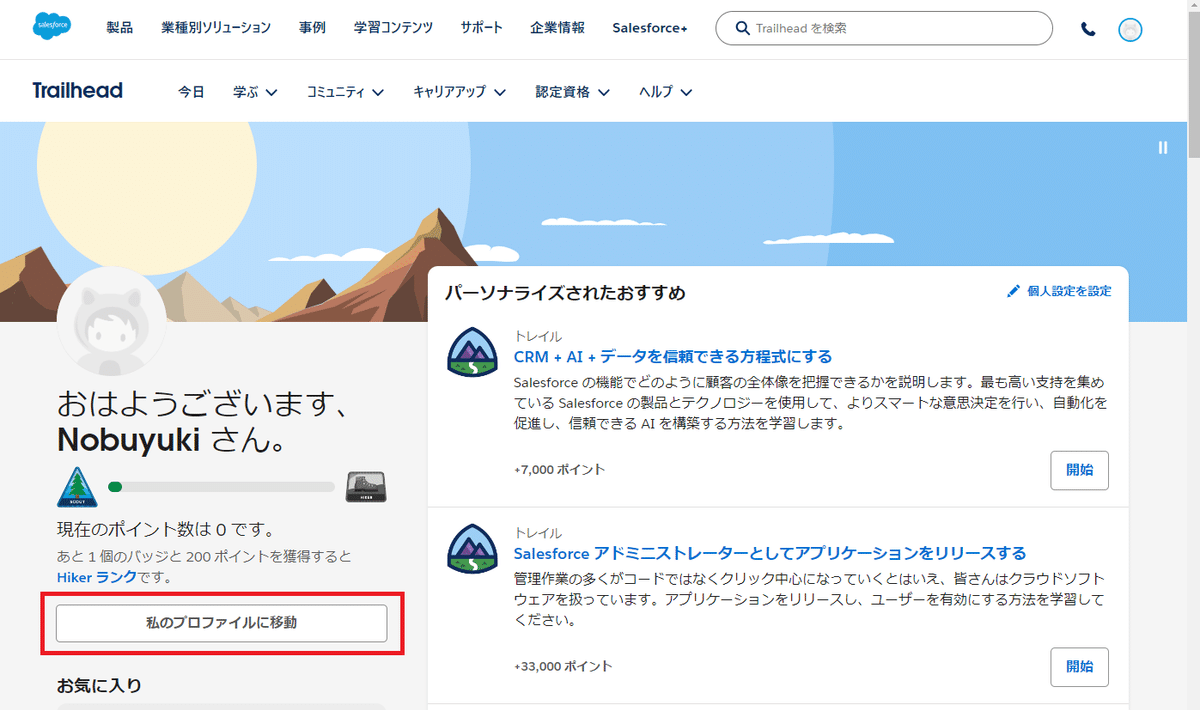Expand the コミュニティ dropdown menu
Image resolution: width=1200 pixels, height=710 pixels.
(345, 92)
